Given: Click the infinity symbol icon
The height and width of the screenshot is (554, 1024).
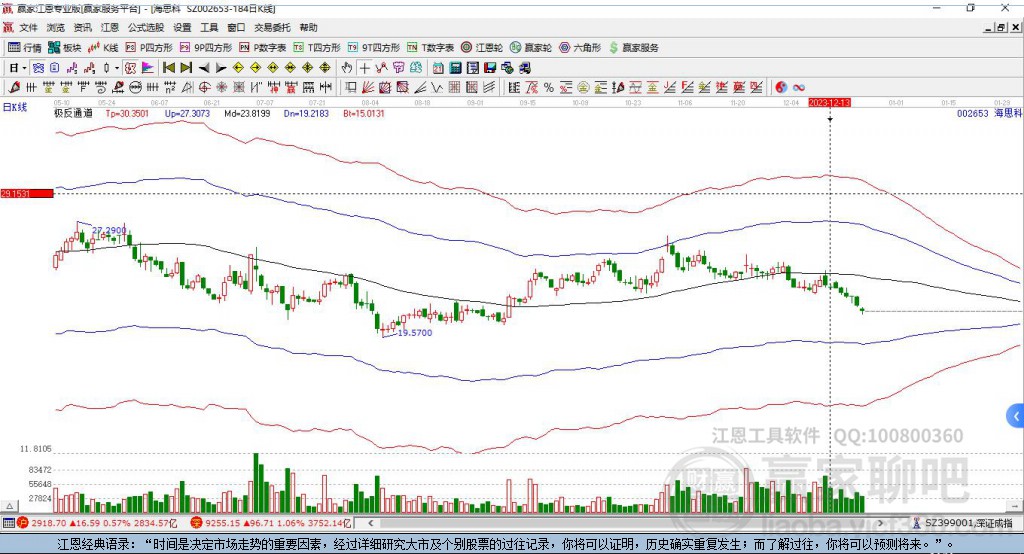Looking at the screenshot, I should point(799,88).
